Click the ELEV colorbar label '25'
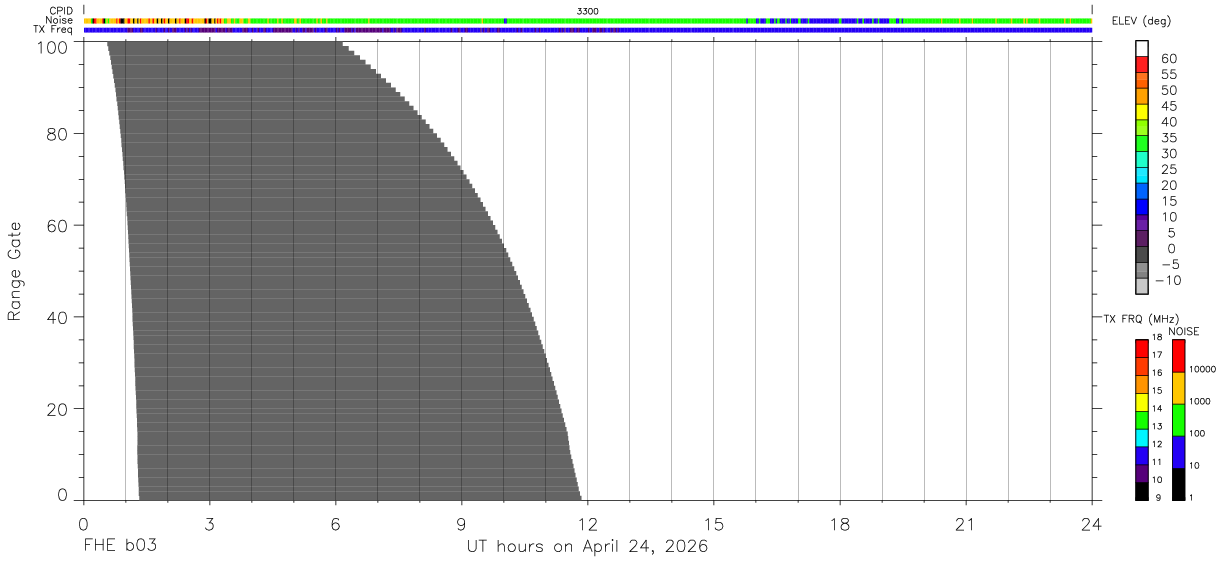The width and height of the screenshot is (1228, 567). pyautogui.click(x=1168, y=170)
